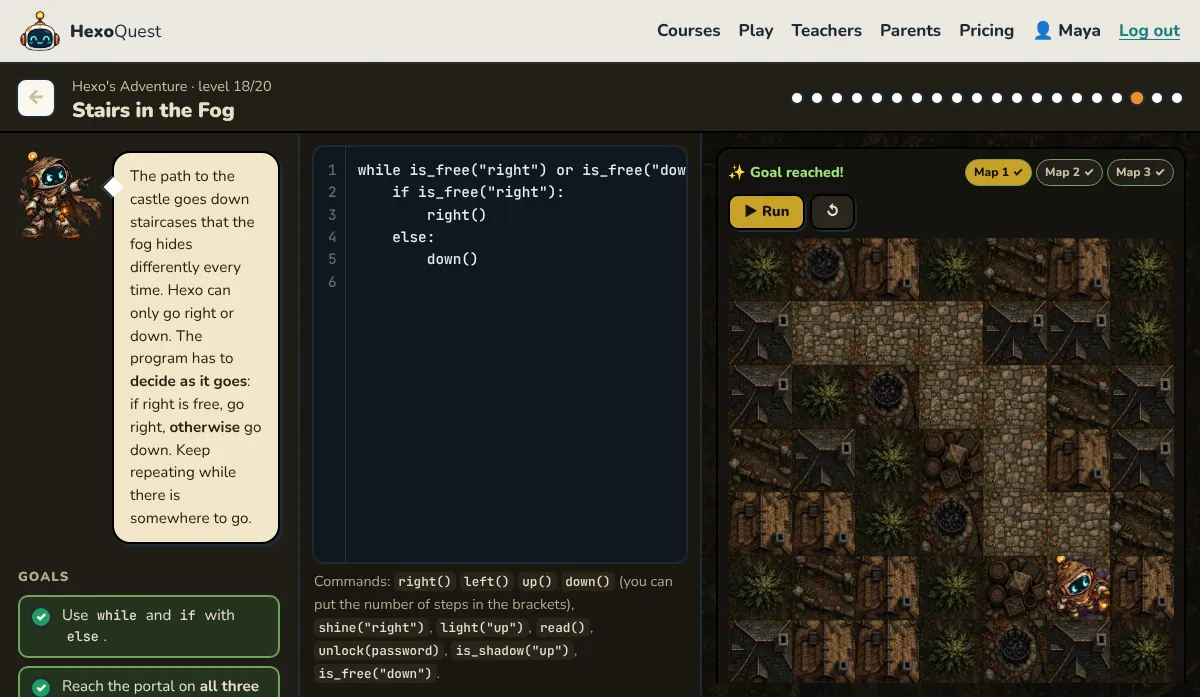
Task: Select the orange current level 18 dot
Action: click(1137, 98)
